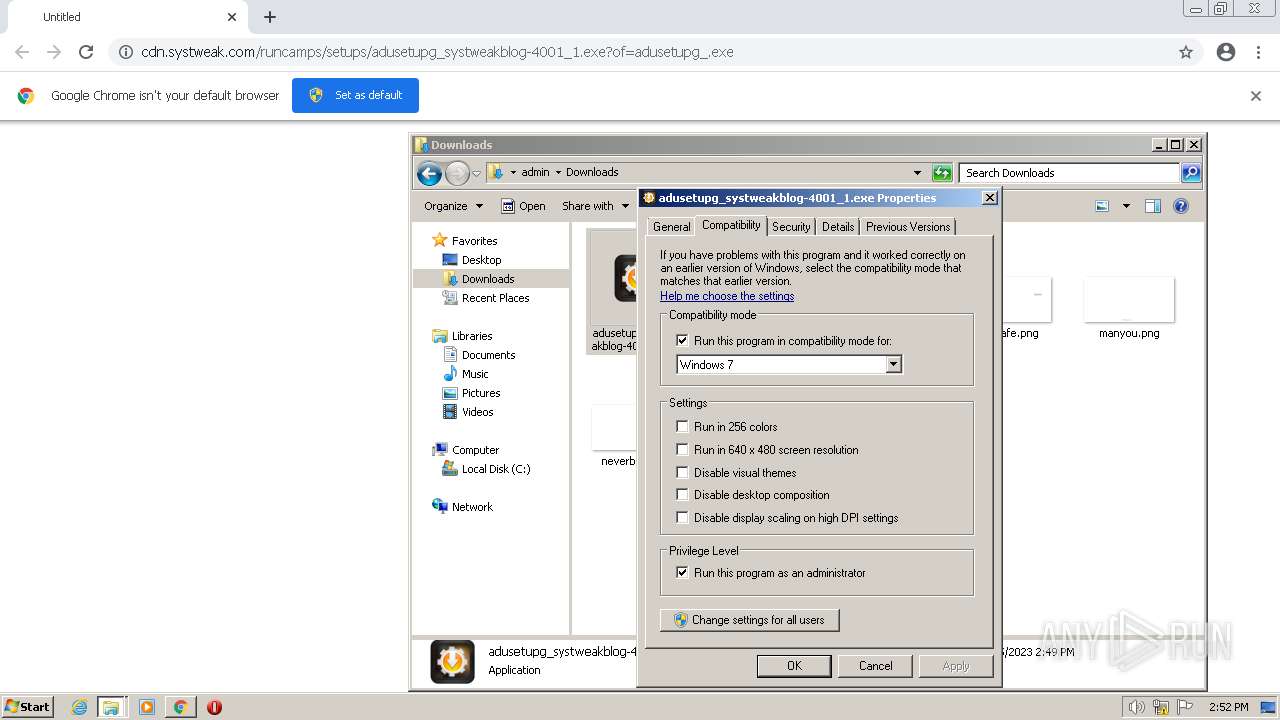
Task: Open Share with menu
Action: 596,206
